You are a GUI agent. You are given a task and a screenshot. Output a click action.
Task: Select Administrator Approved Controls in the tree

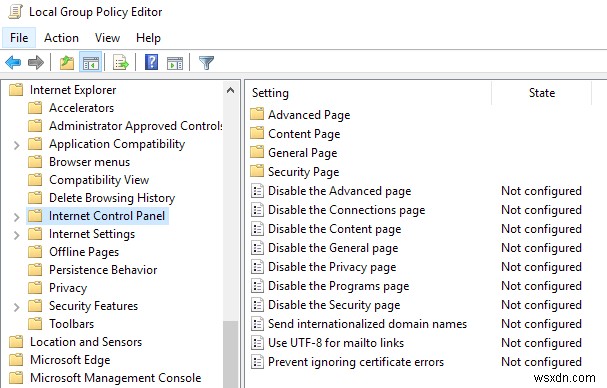pyautogui.click(x=136, y=126)
